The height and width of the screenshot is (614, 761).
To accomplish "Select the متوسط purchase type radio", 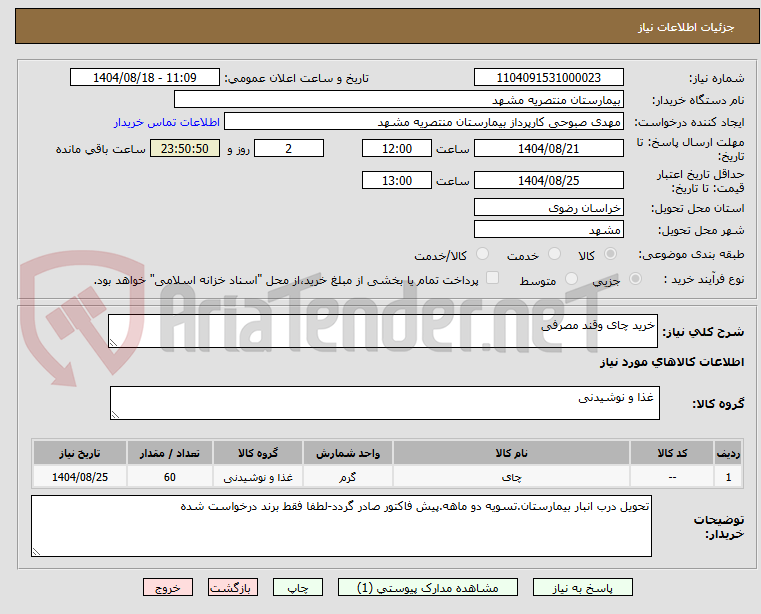I will click(x=571, y=279).
